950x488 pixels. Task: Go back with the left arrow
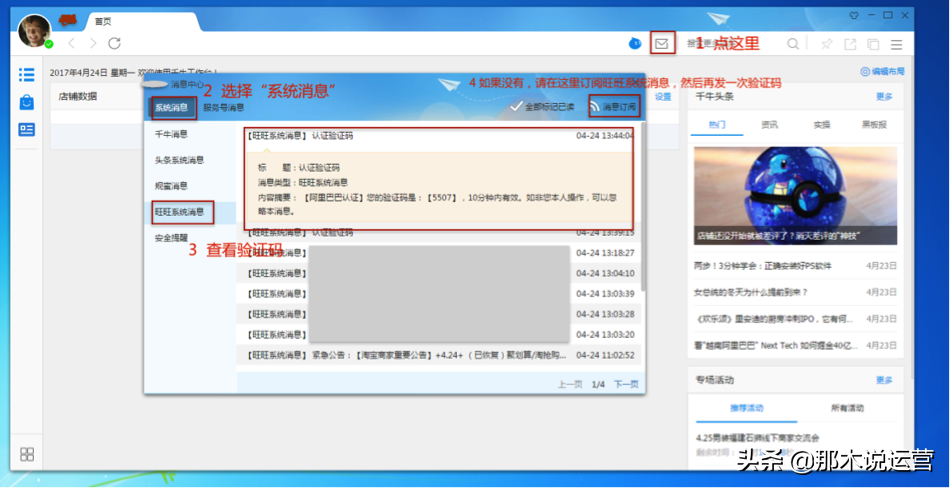[x=71, y=43]
